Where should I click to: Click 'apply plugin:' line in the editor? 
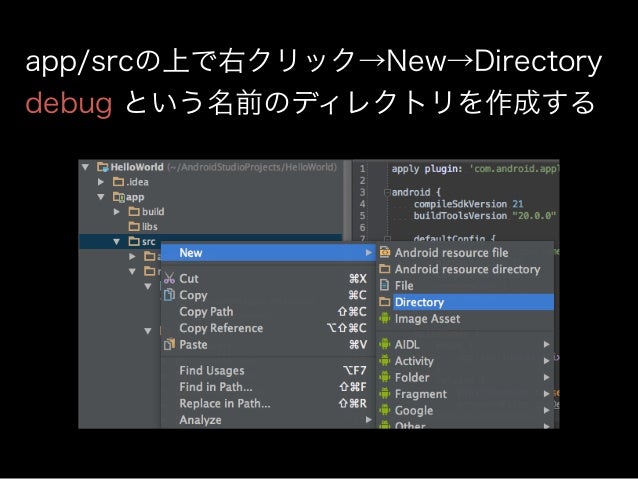tap(475, 168)
